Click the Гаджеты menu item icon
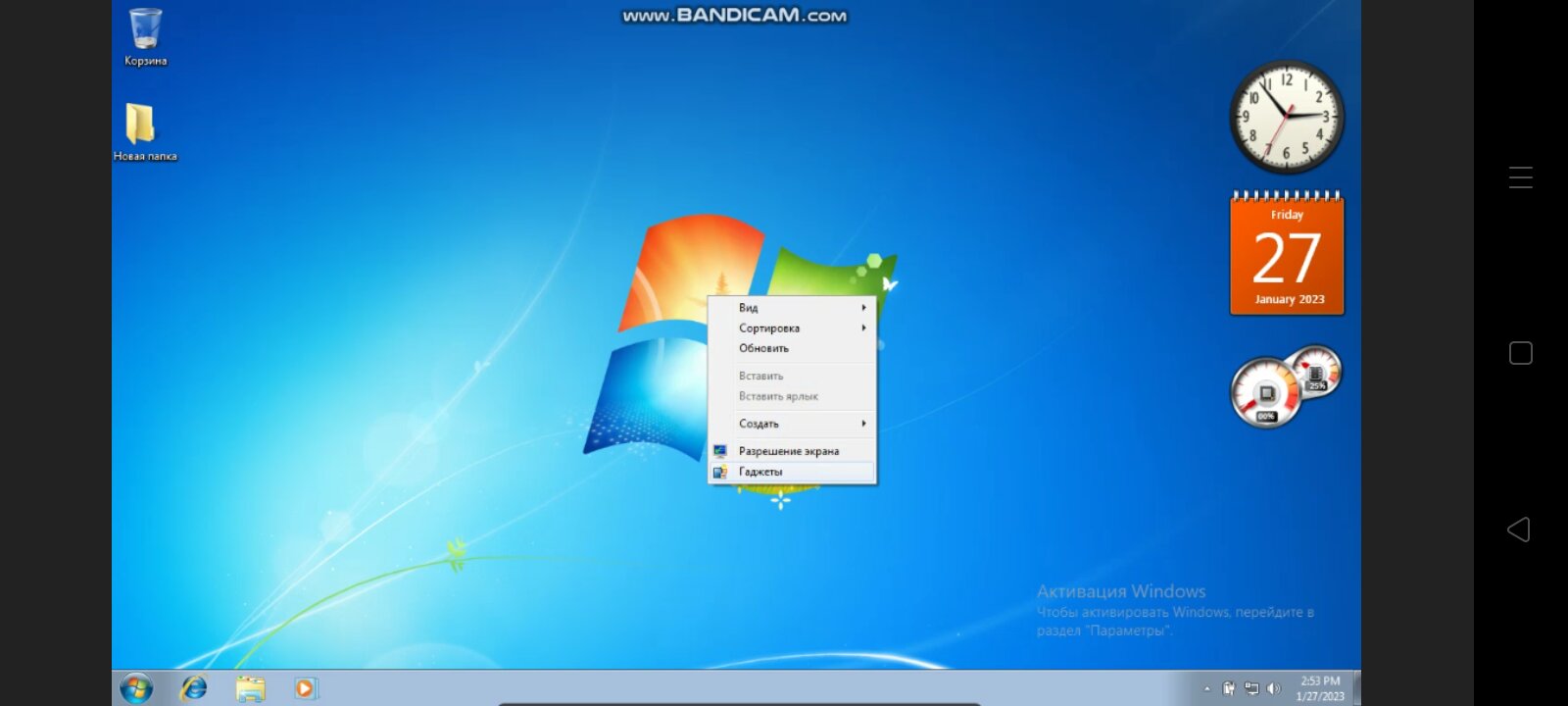This screenshot has height=706, width=1568. (720, 472)
